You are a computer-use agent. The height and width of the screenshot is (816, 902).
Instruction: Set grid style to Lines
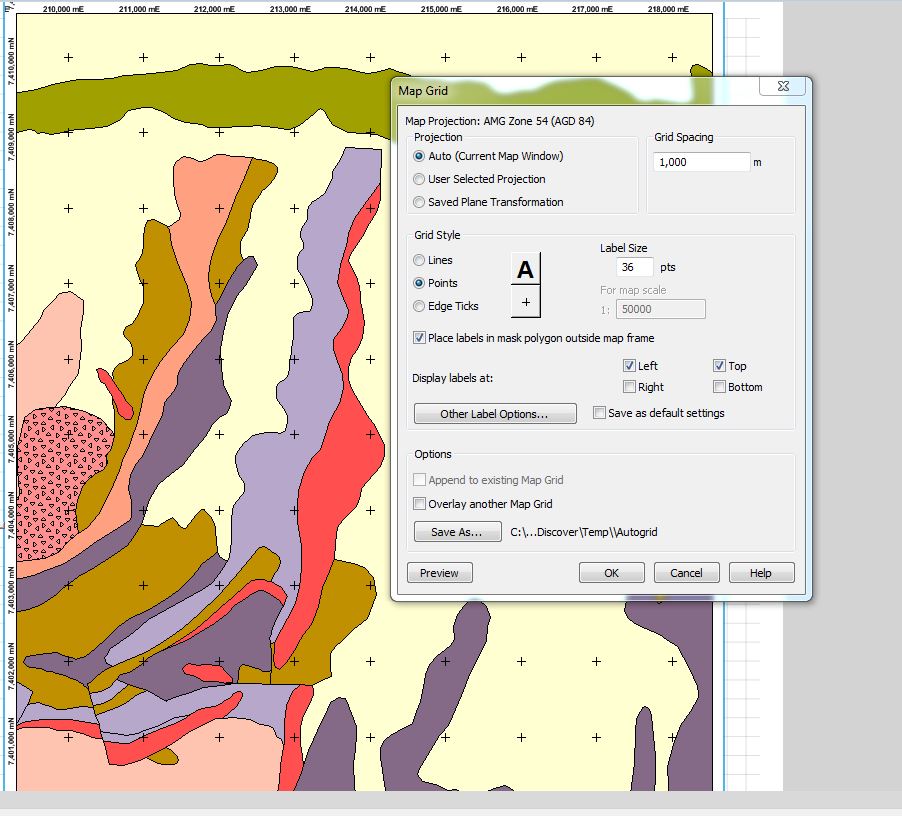419,260
